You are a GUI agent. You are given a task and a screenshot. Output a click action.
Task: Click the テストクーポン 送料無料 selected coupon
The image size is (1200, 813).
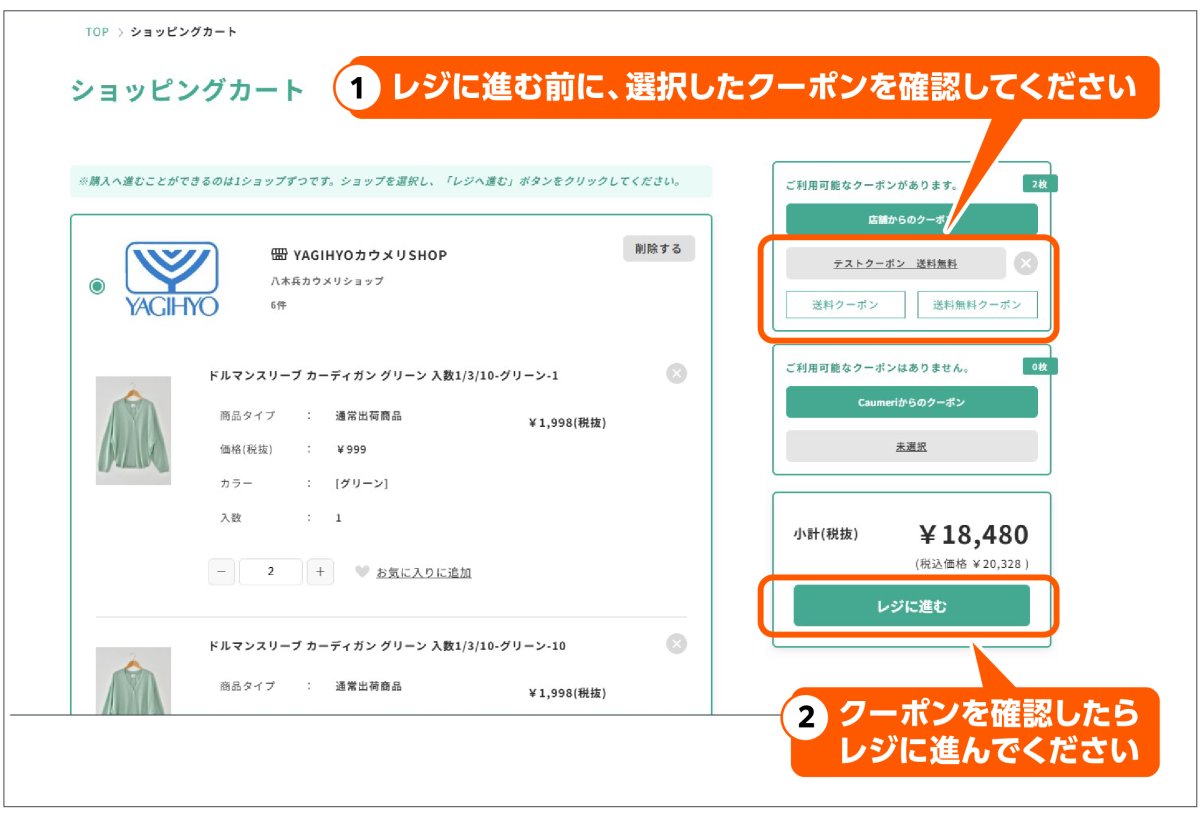(895, 263)
